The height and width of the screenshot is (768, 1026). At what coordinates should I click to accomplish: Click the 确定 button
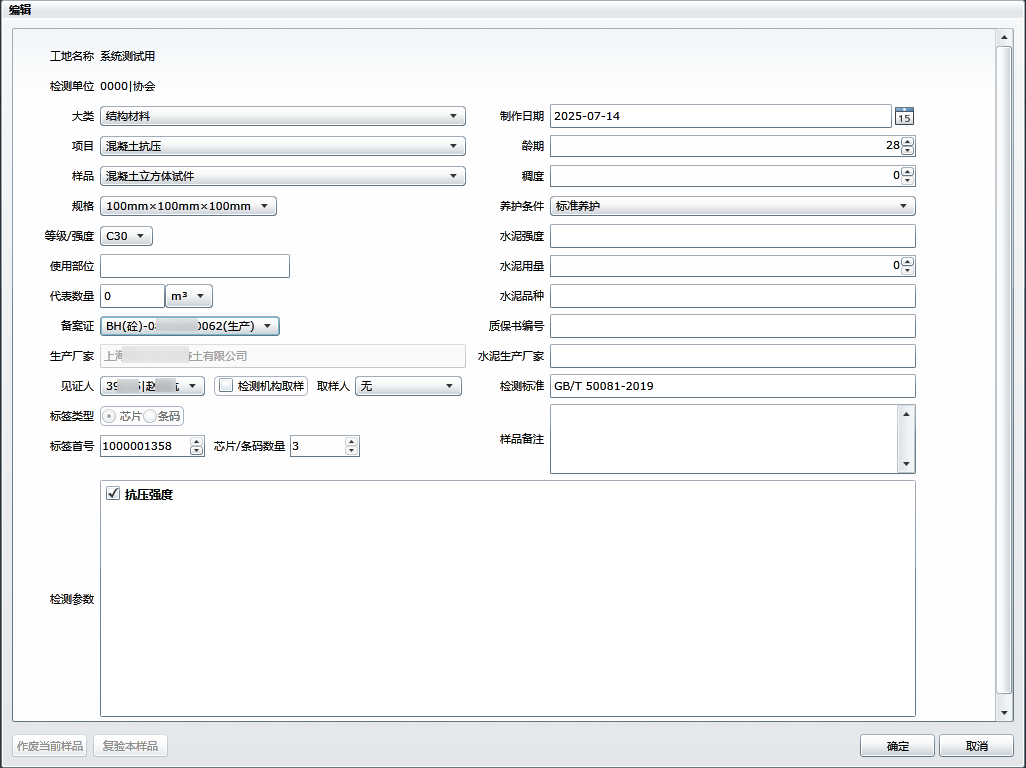[897, 746]
